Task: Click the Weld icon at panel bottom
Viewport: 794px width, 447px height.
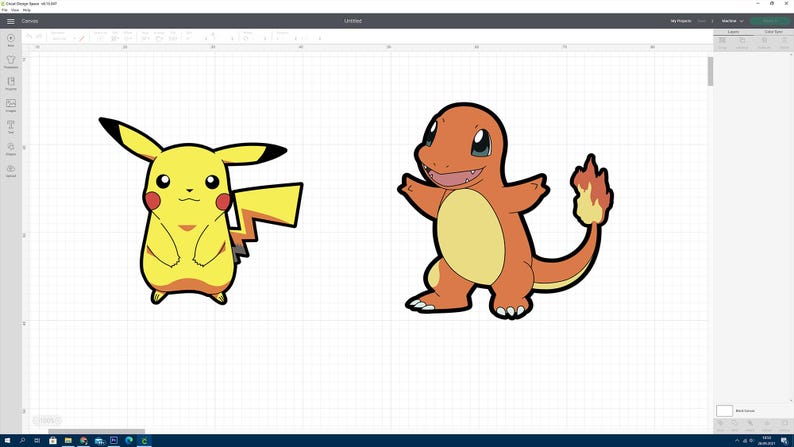Action: (734, 425)
